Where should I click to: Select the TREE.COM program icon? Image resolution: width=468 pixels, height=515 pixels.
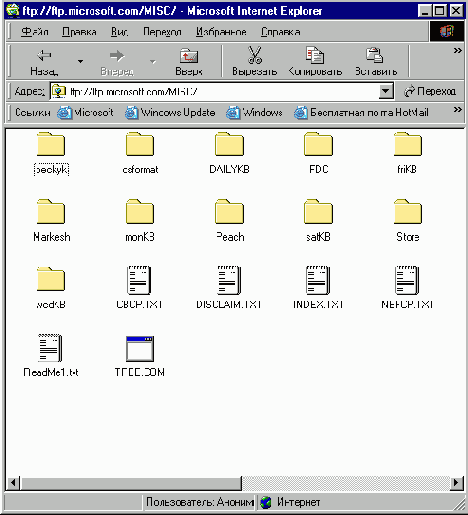pos(140,349)
